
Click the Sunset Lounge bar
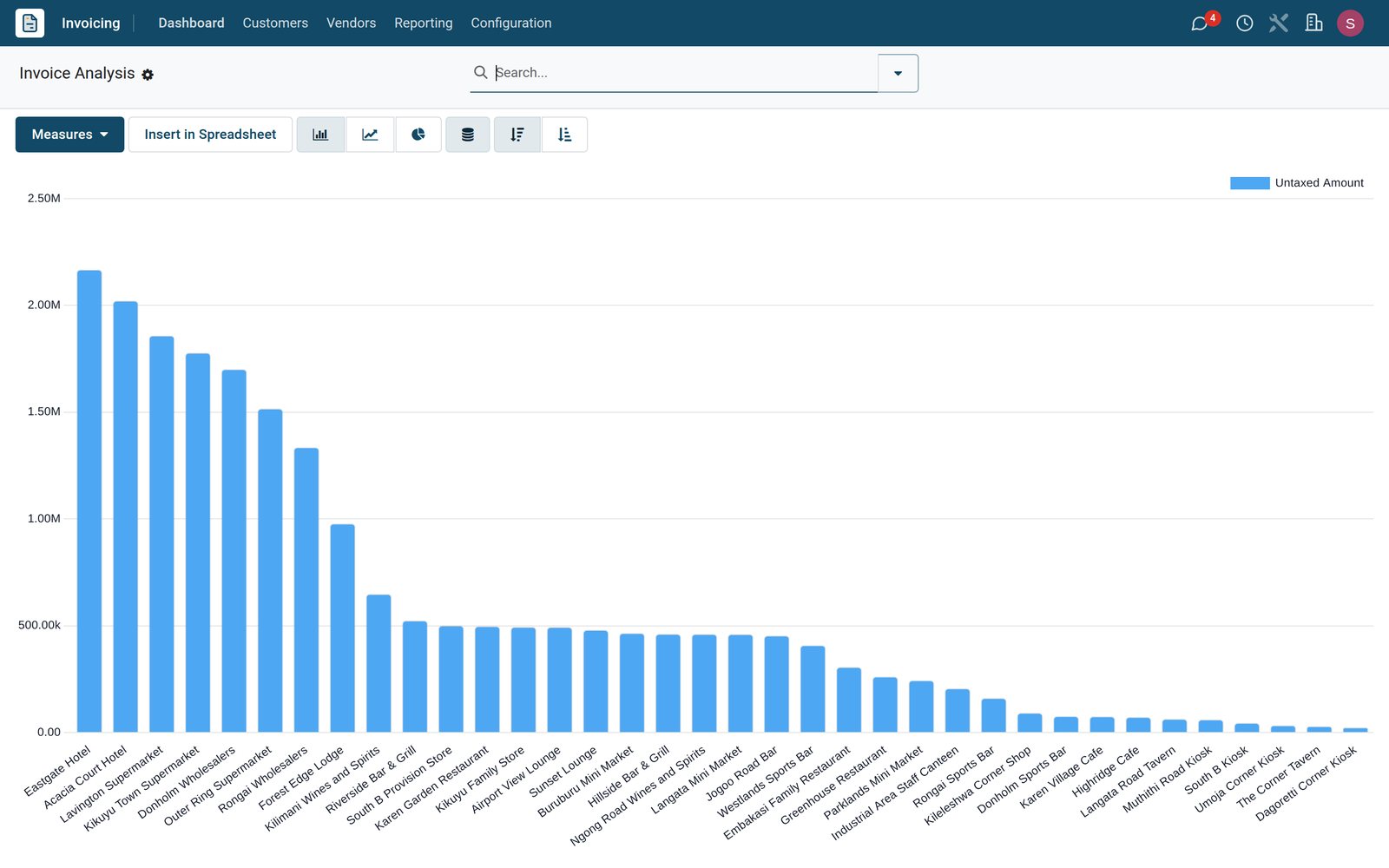click(x=596, y=681)
